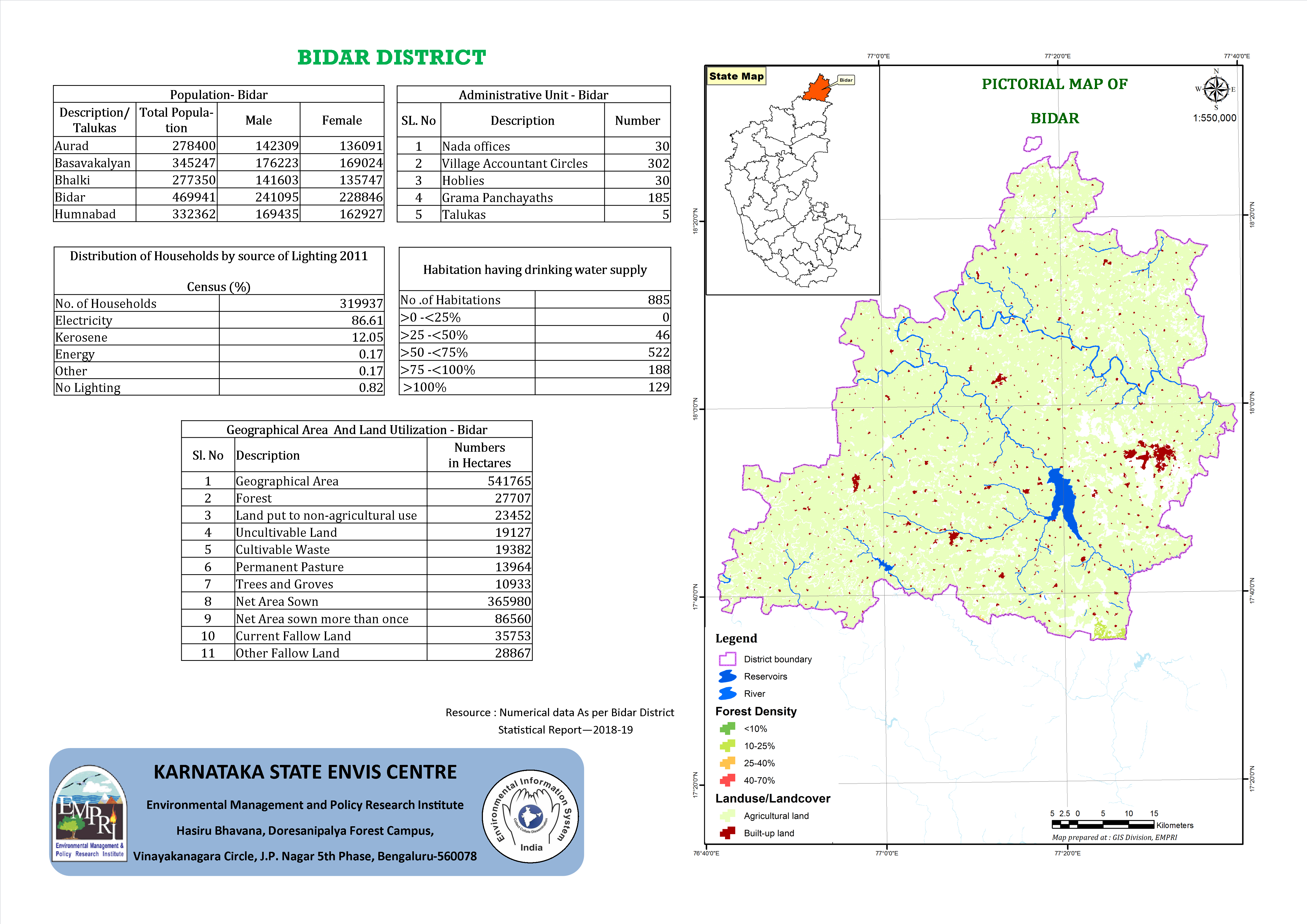Click the Population- Bidar table header
Screen dimensions: 1307x924
tap(219, 95)
